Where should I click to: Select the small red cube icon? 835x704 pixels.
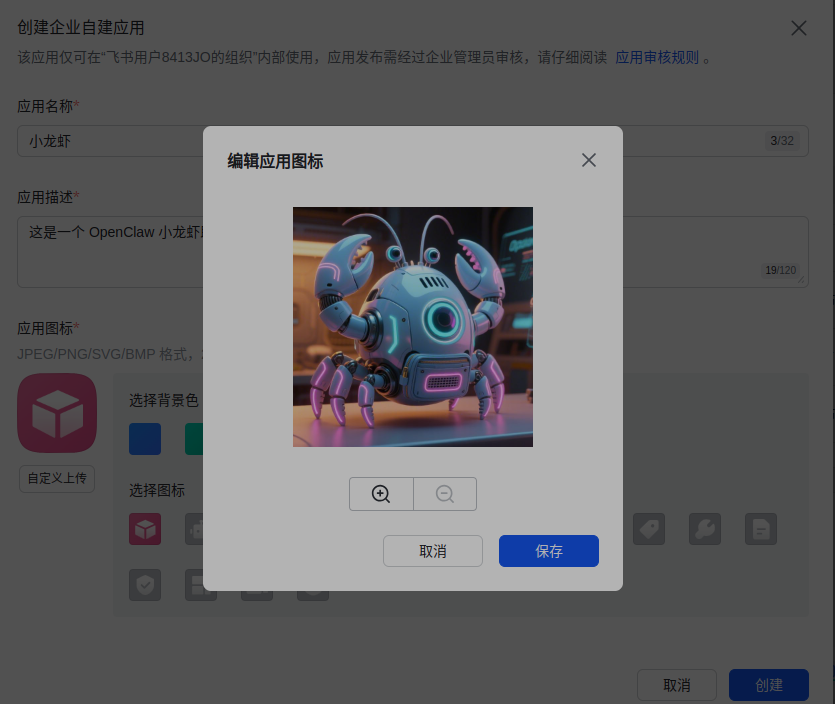pos(145,529)
